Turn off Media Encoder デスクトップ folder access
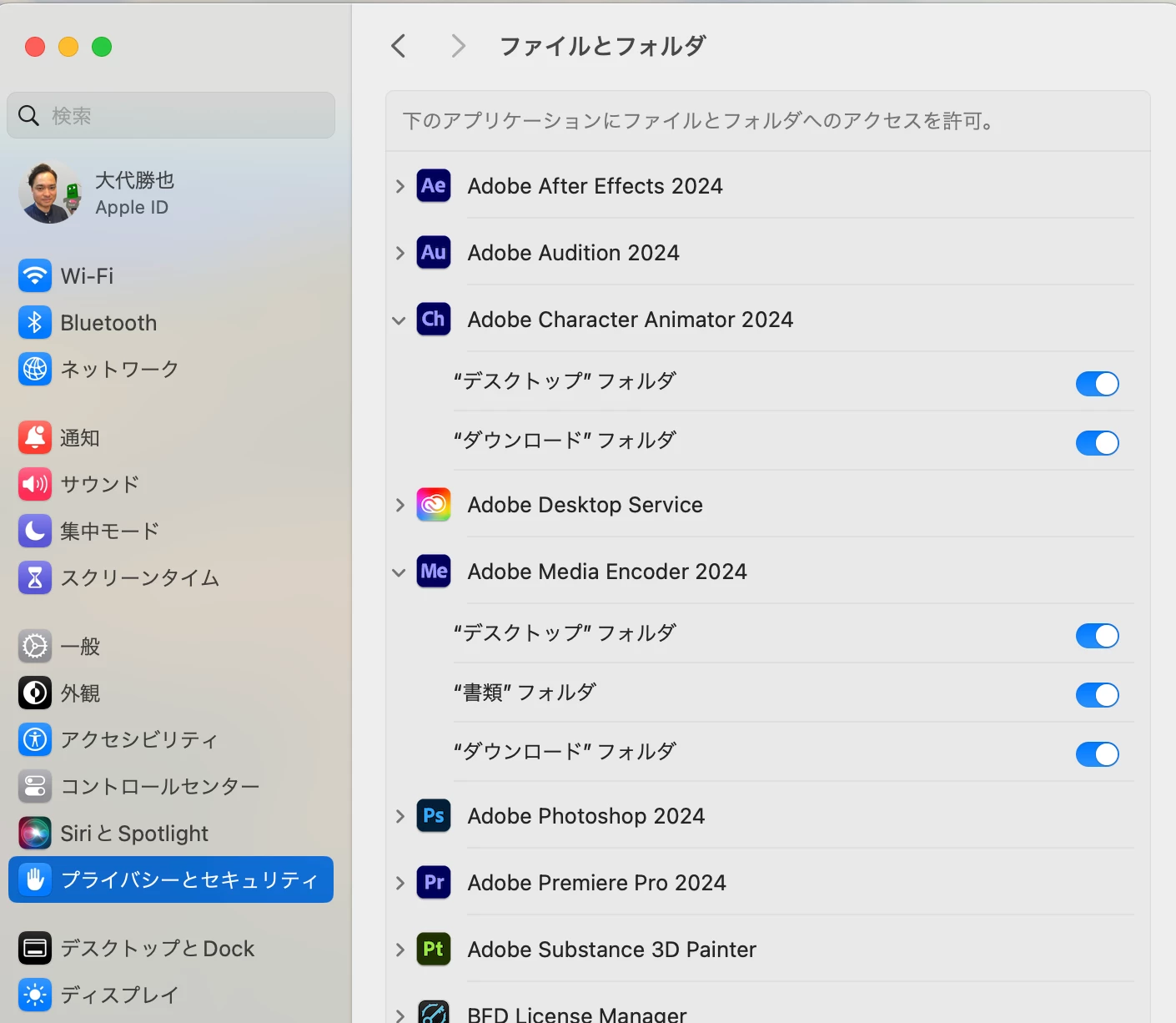 pos(1097,636)
